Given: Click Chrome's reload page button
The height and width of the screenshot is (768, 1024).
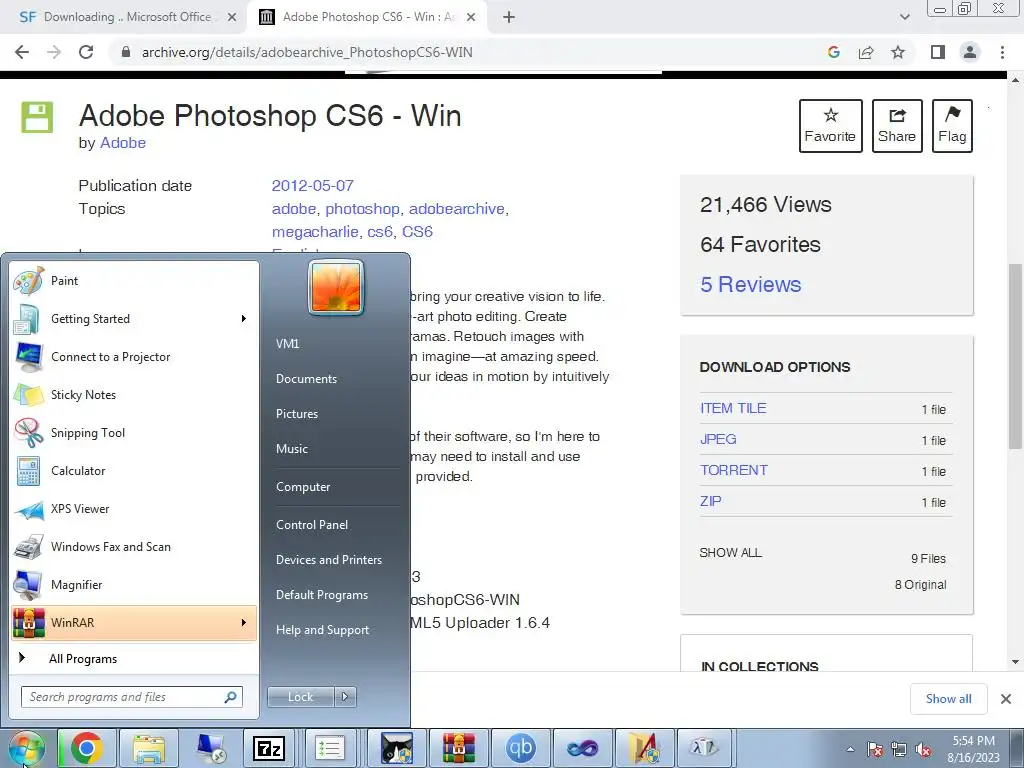Looking at the screenshot, I should pyautogui.click(x=86, y=52).
